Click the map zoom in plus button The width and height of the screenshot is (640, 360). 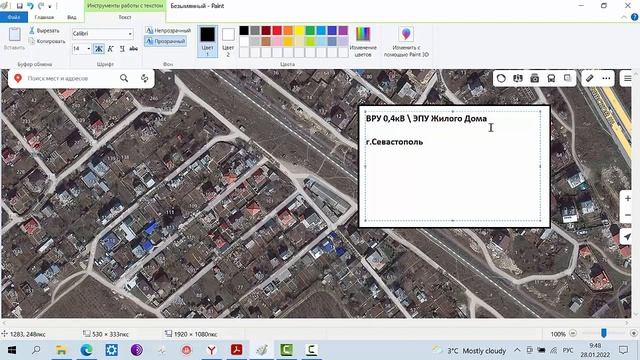[x=627, y=199]
